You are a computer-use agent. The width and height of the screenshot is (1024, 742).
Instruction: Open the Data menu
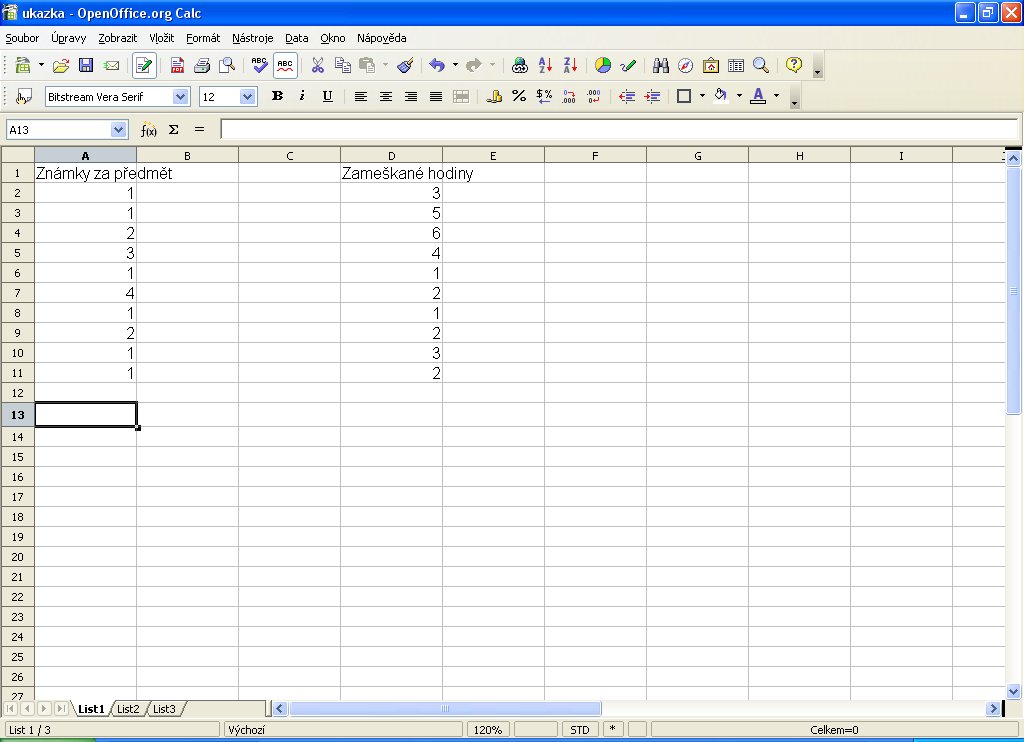point(296,38)
